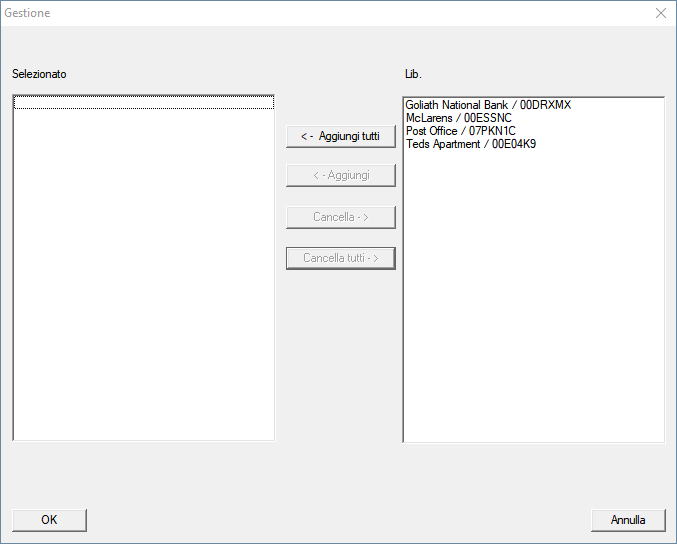The image size is (677, 544).
Task: Cancel the dialog with Annulla
Action: coord(628,520)
